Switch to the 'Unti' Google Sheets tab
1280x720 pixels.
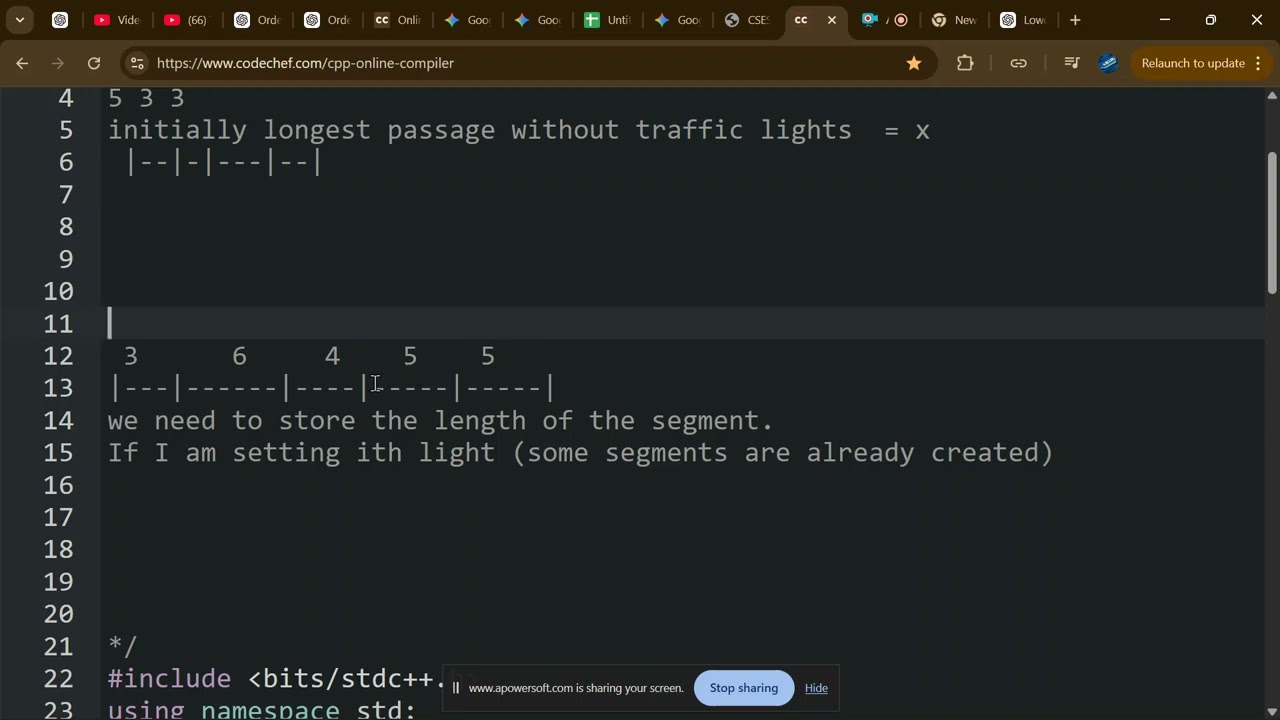[x=607, y=20]
